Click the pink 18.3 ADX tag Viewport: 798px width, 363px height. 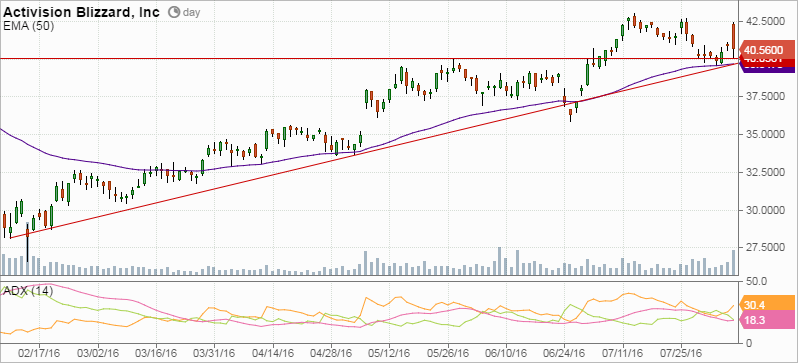[768, 320]
